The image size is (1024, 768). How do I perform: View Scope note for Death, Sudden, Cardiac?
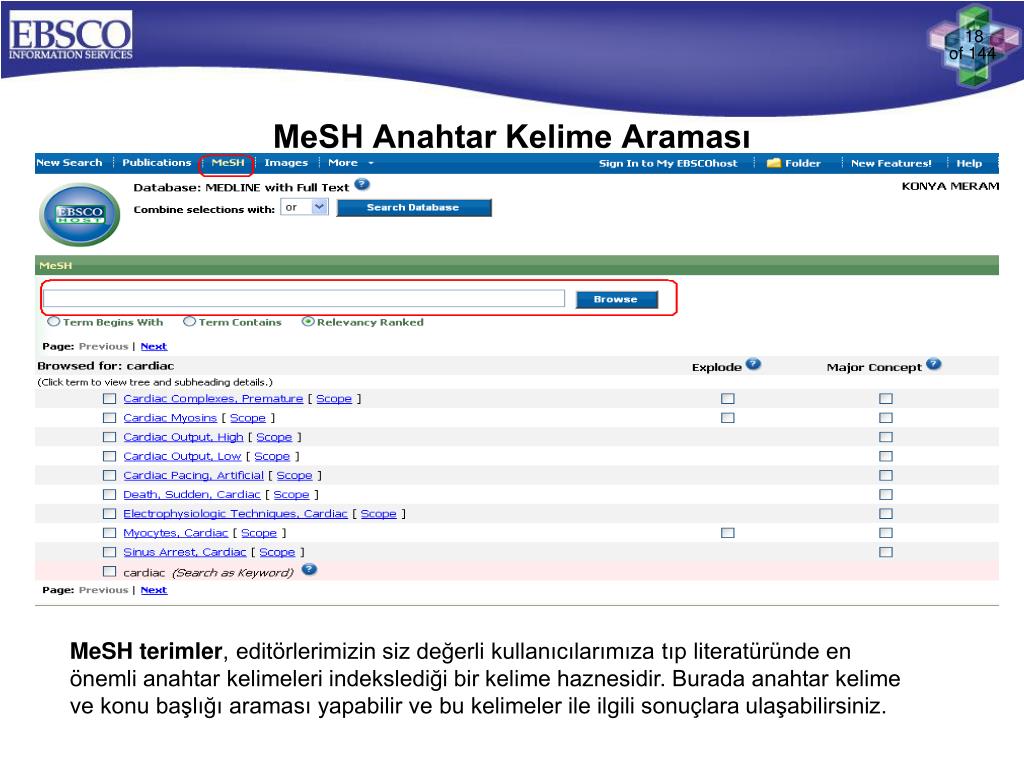(291, 494)
